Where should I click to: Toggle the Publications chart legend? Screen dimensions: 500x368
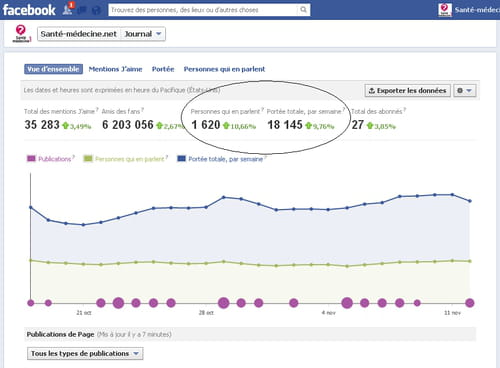(x=51, y=159)
